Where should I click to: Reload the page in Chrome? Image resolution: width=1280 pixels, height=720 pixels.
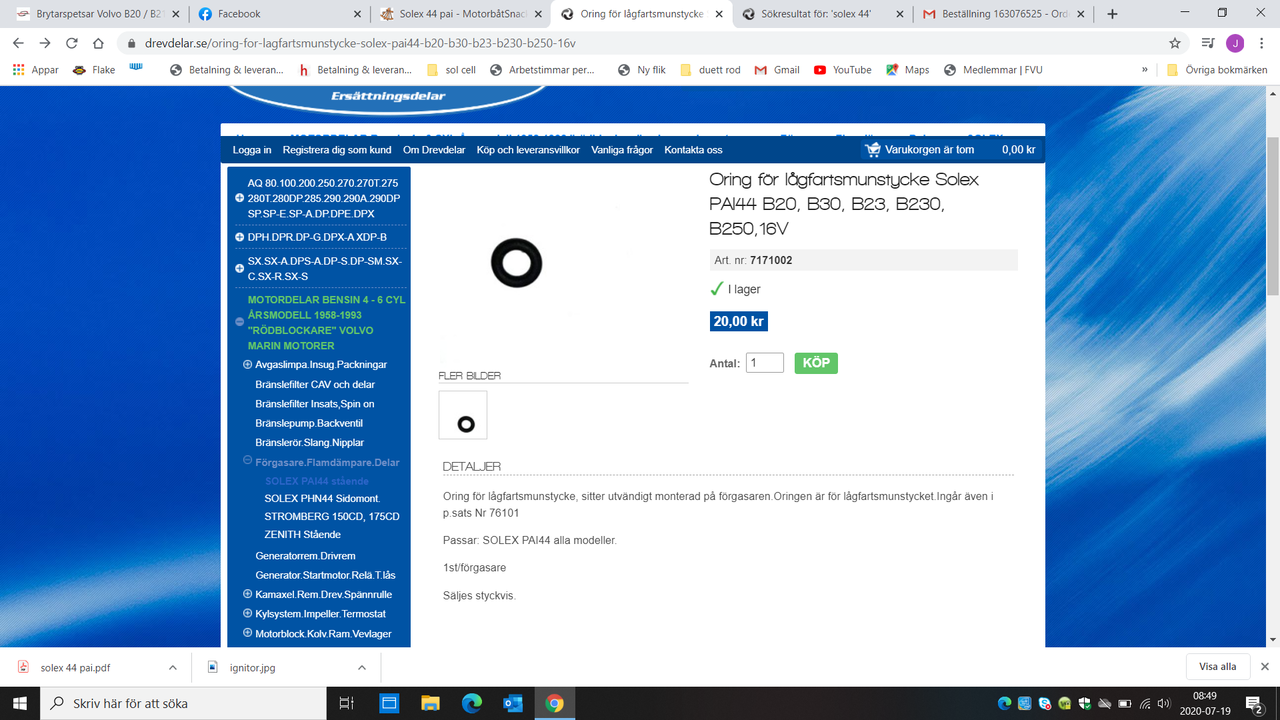pos(72,44)
